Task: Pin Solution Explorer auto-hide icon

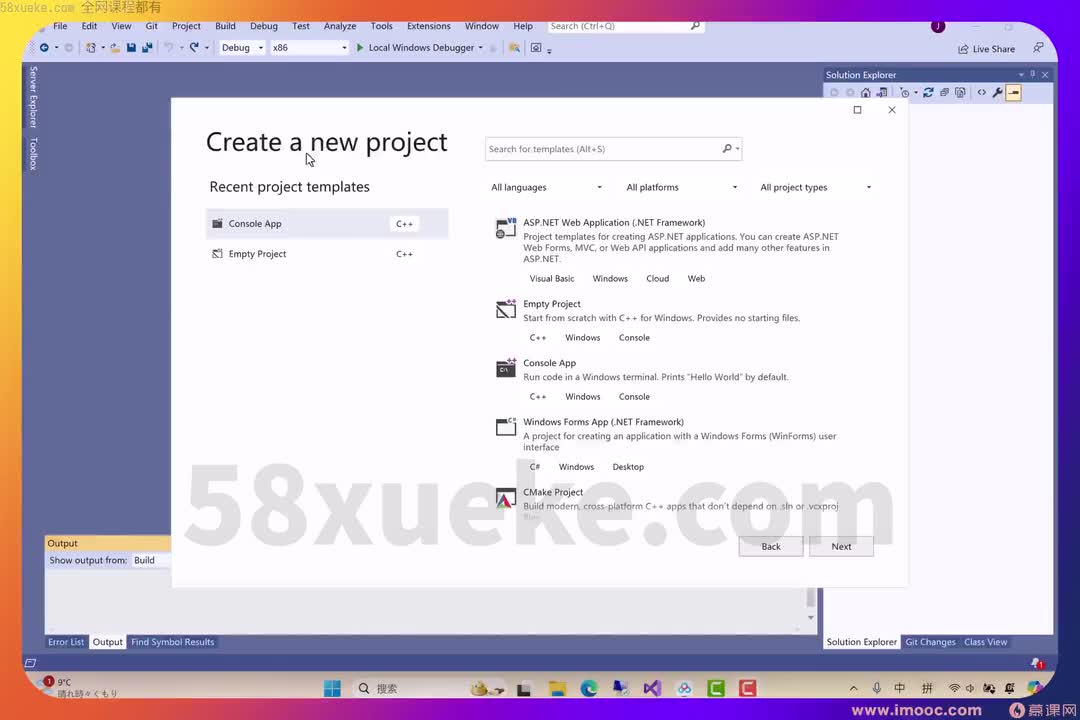Action: pos(1032,74)
